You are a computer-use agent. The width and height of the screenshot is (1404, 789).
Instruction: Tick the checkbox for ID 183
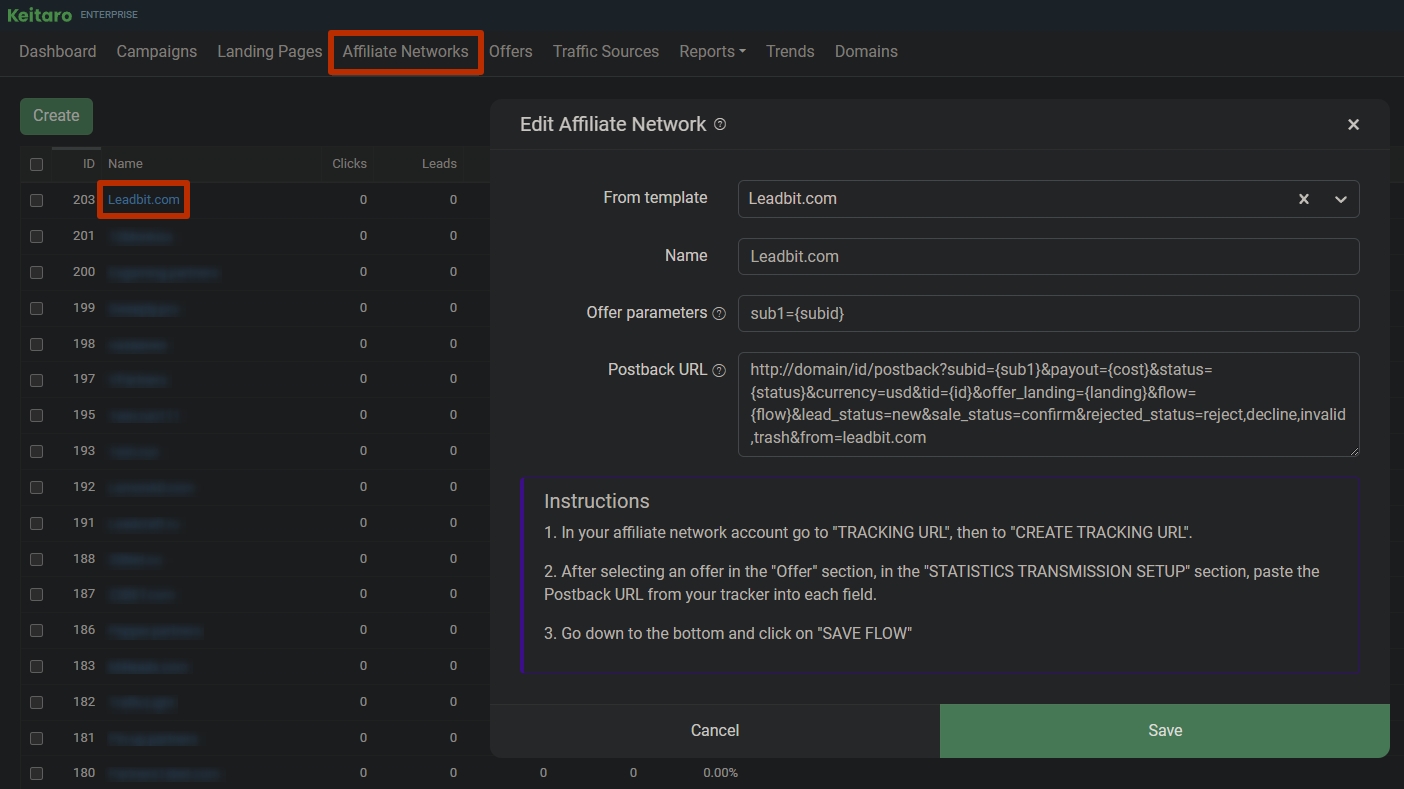pos(37,666)
